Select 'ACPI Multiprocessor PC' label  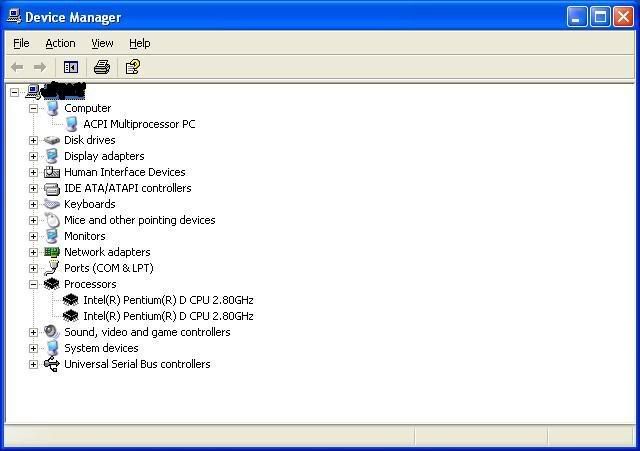(x=139, y=124)
